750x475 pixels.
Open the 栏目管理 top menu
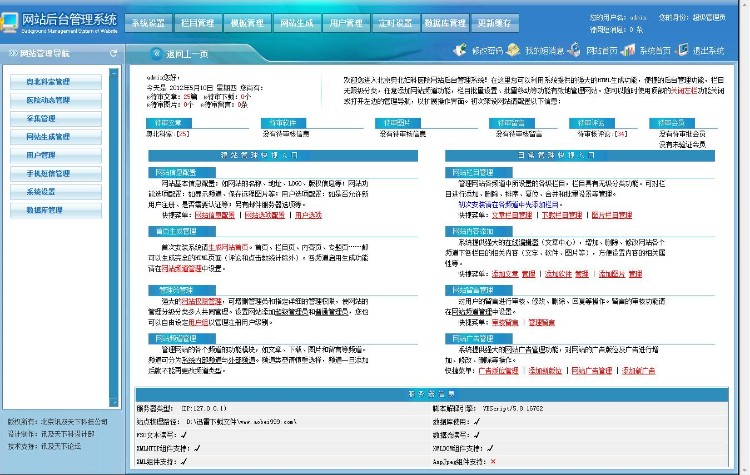198,23
